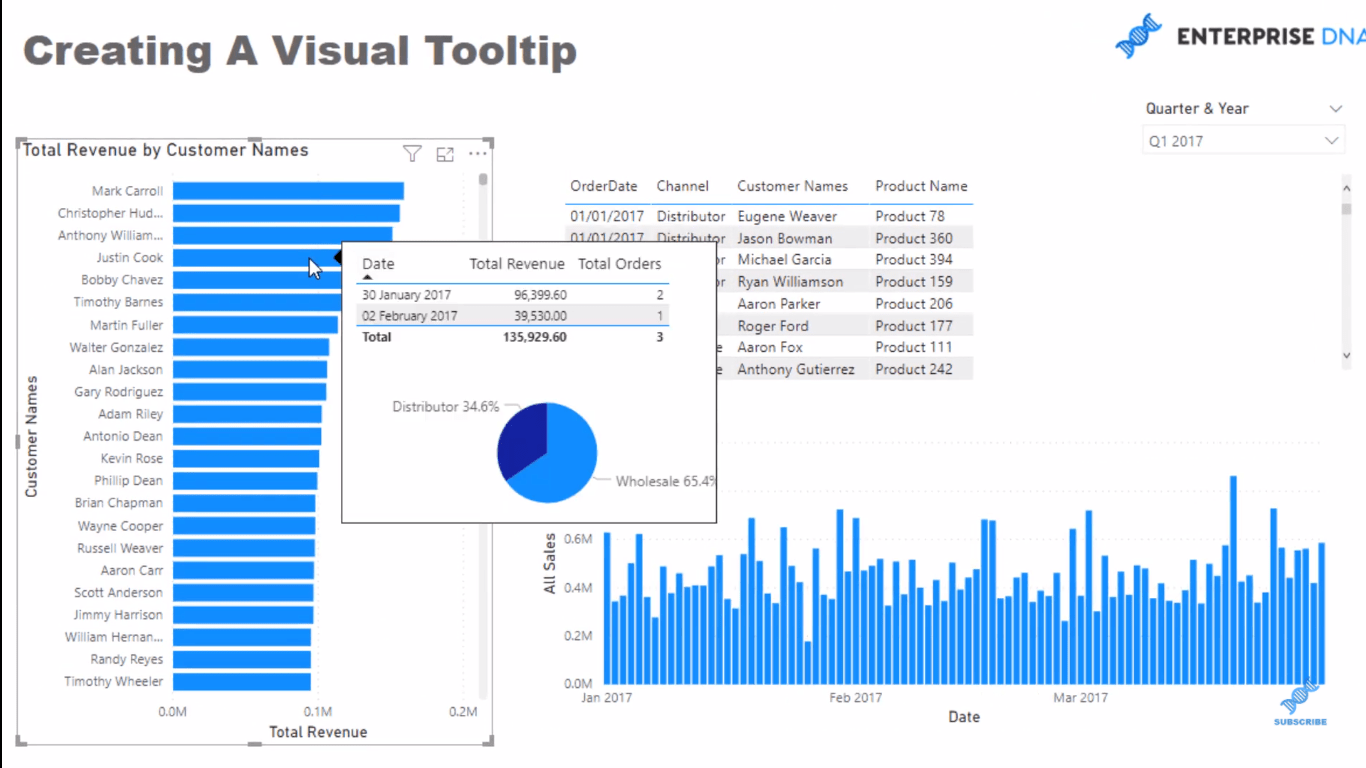Click the DNA Subscribe icon
Screen dimensions: 1366x768
[x=1300, y=704]
